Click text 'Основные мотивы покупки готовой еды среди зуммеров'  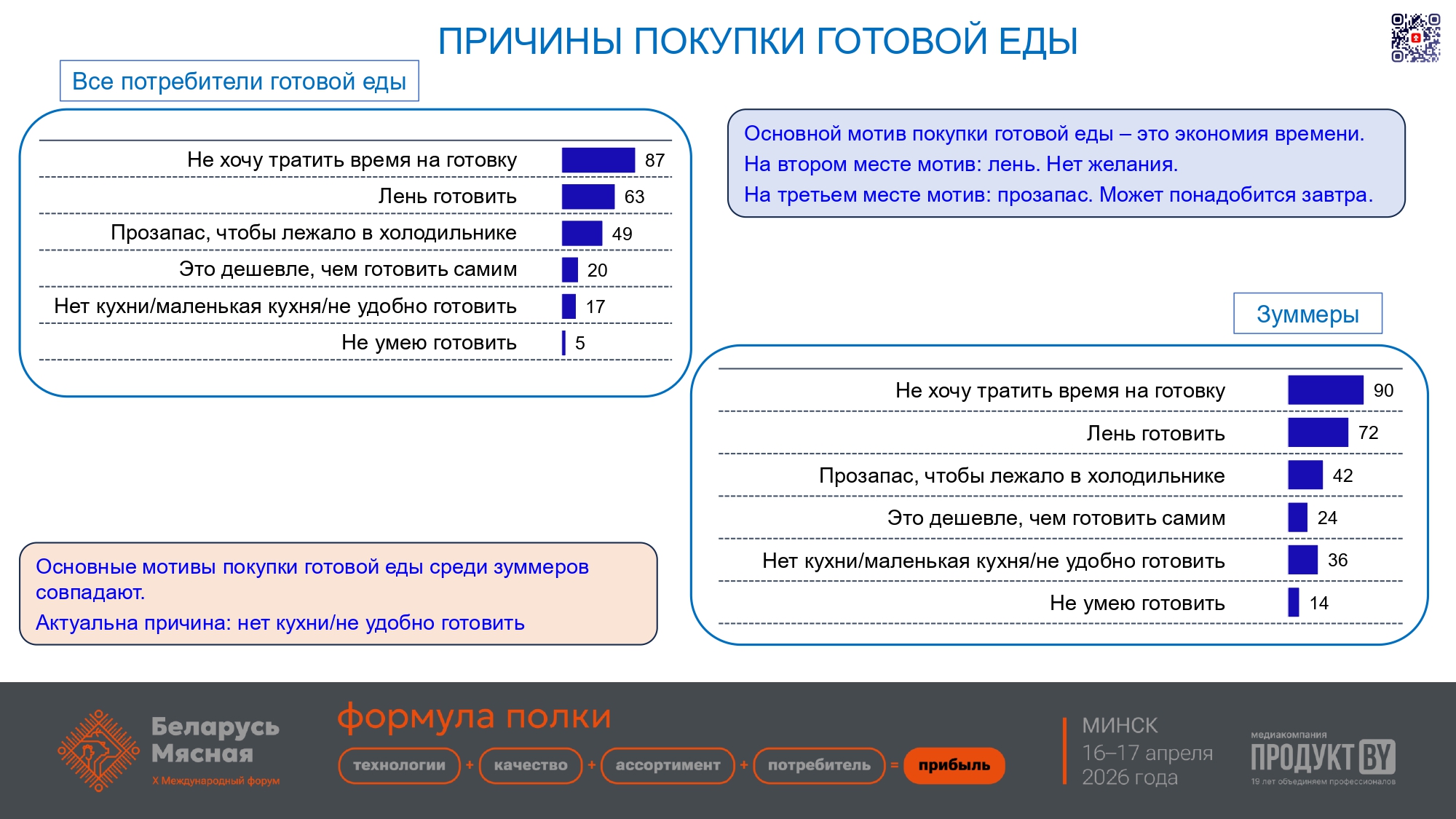[312, 566]
